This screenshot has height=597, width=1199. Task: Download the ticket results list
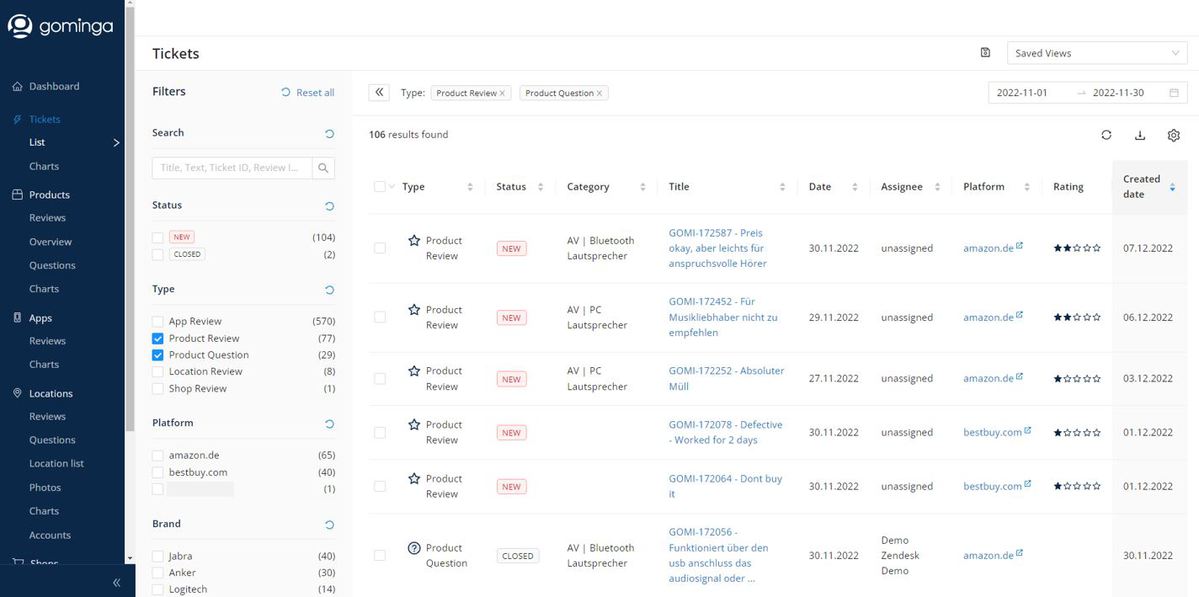click(1140, 135)
